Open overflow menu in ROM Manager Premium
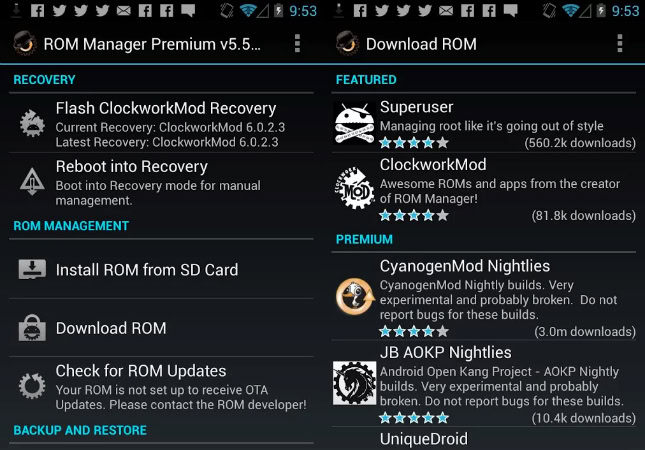645x450 pixels. coord(297,43)
